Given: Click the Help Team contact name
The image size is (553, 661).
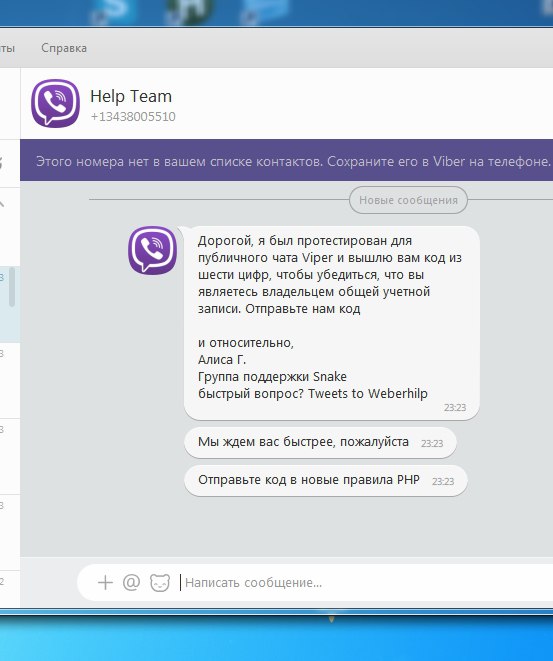Looking at the screenshot, I should coord(131,97).
